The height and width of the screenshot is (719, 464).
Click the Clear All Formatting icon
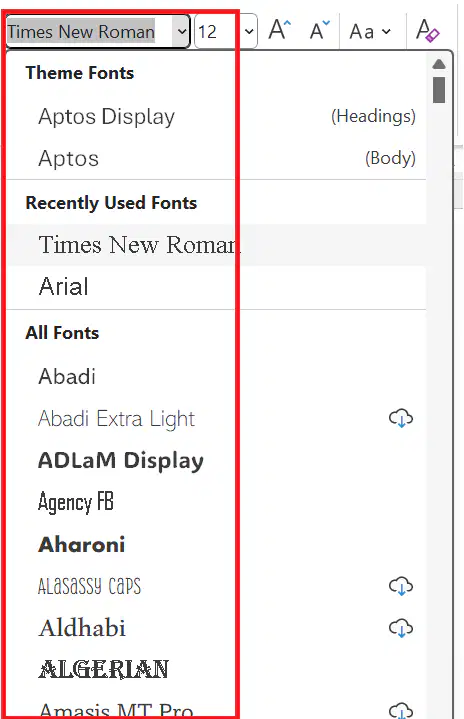(427, 30)
